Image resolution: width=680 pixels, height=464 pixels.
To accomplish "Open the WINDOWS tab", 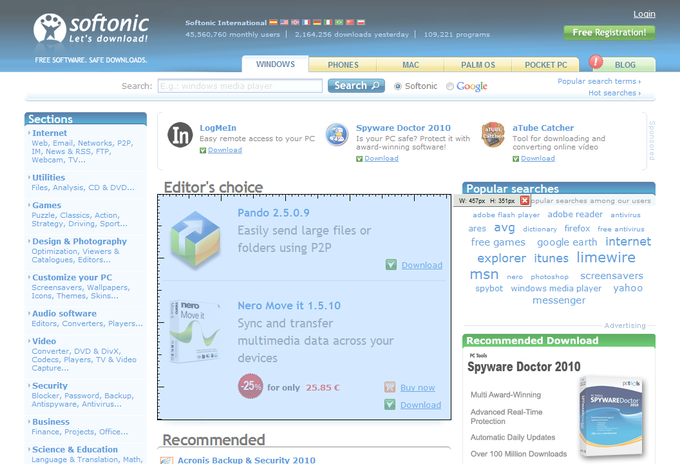I will (x=275, y=64).
